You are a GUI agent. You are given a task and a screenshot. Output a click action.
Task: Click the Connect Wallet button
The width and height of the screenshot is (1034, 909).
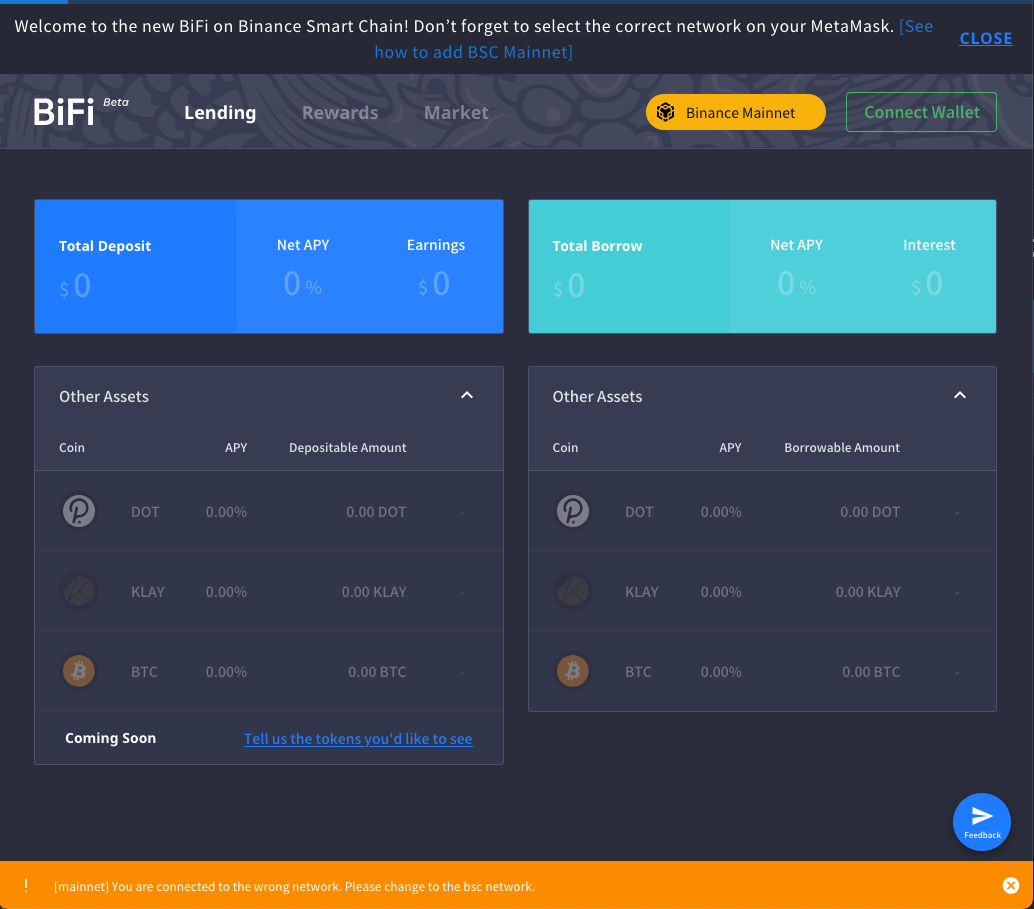click(x=921, y=112)
